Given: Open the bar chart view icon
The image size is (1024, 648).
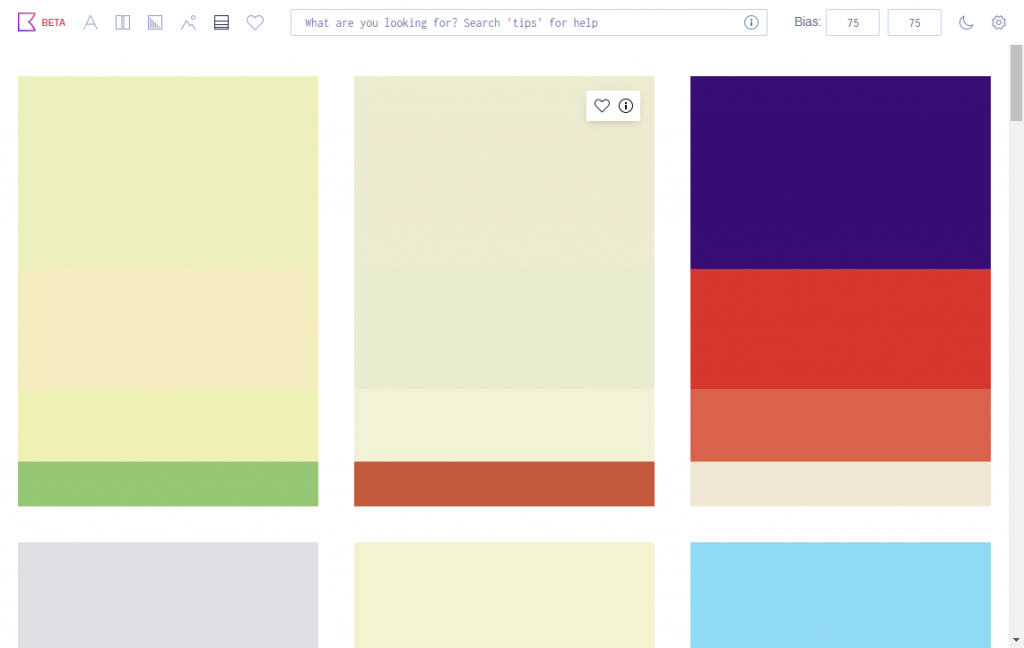Looking at the screenshot, I should [x=155, y=22].
